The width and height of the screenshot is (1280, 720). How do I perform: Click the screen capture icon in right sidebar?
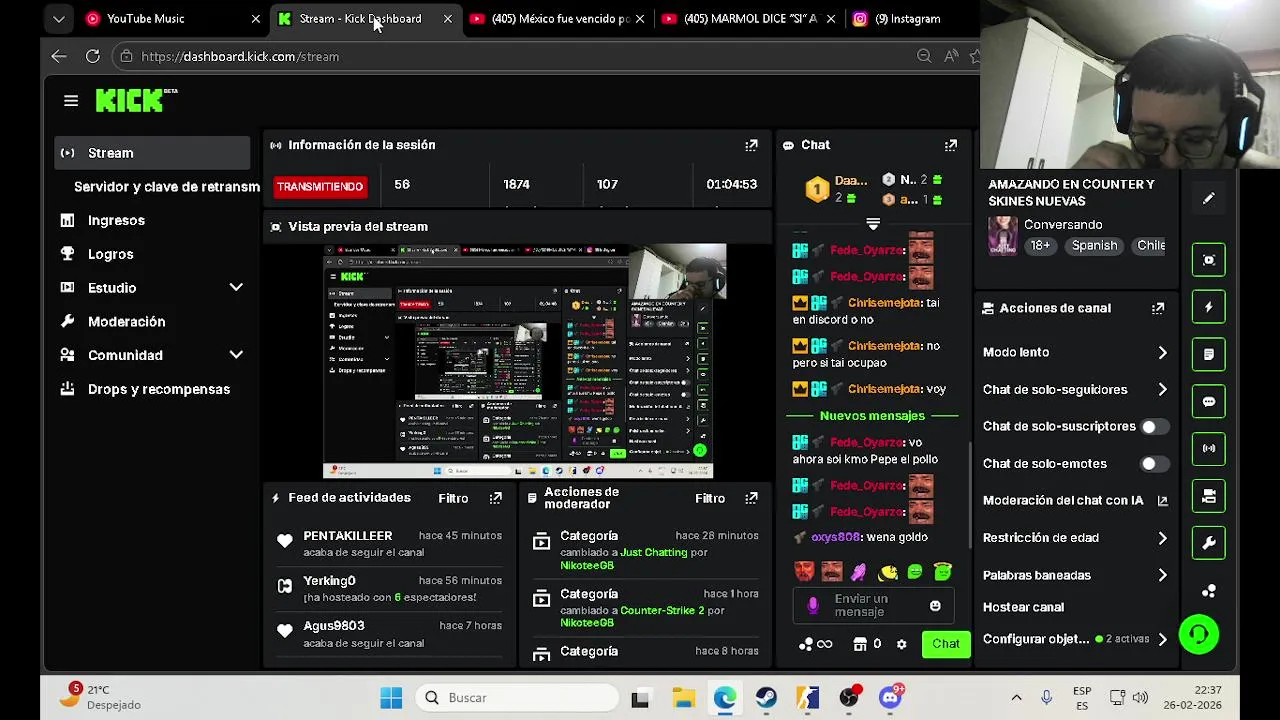(x=1209, y=260)
